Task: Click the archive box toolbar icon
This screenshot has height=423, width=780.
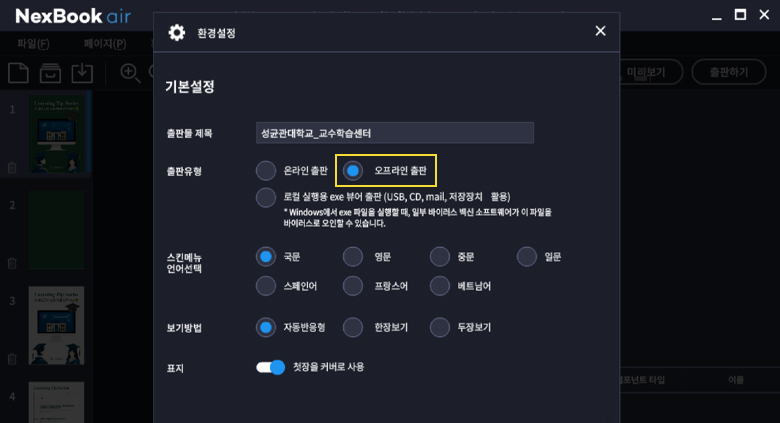Action: pos(50,72)
